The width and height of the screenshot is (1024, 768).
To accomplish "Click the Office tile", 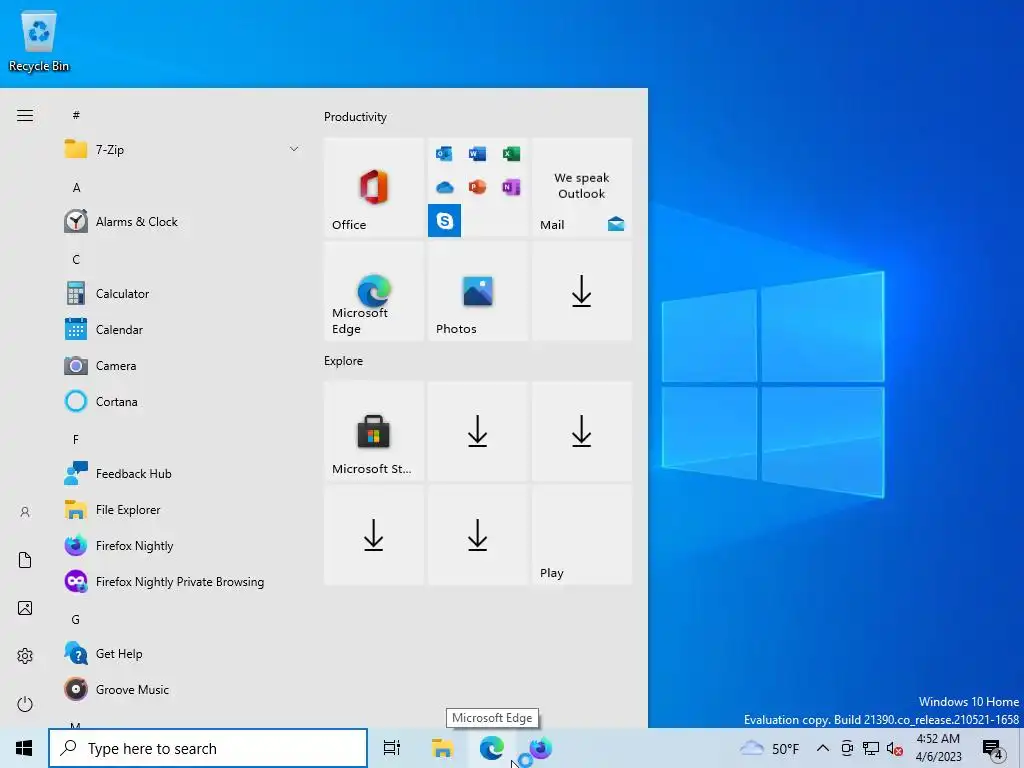I will [x=374, y=187].
